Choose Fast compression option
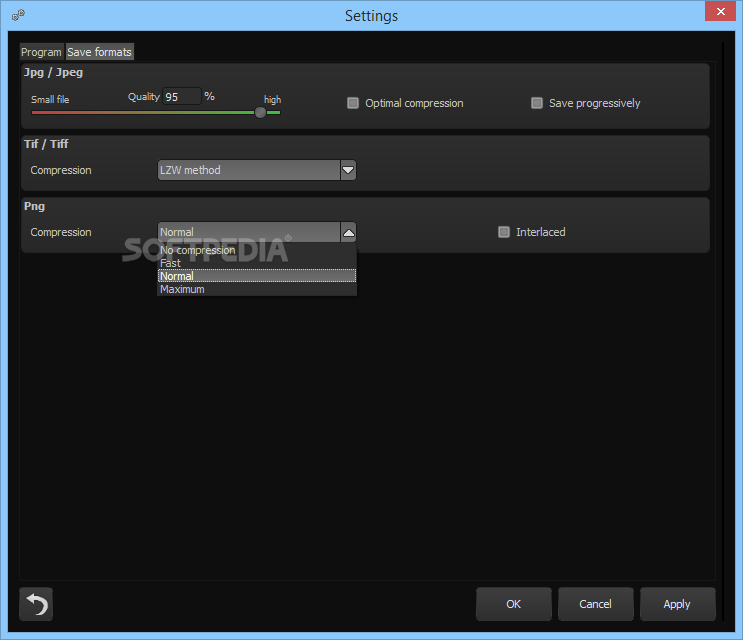Screen dimensions: 743x640 pos(257,263)
